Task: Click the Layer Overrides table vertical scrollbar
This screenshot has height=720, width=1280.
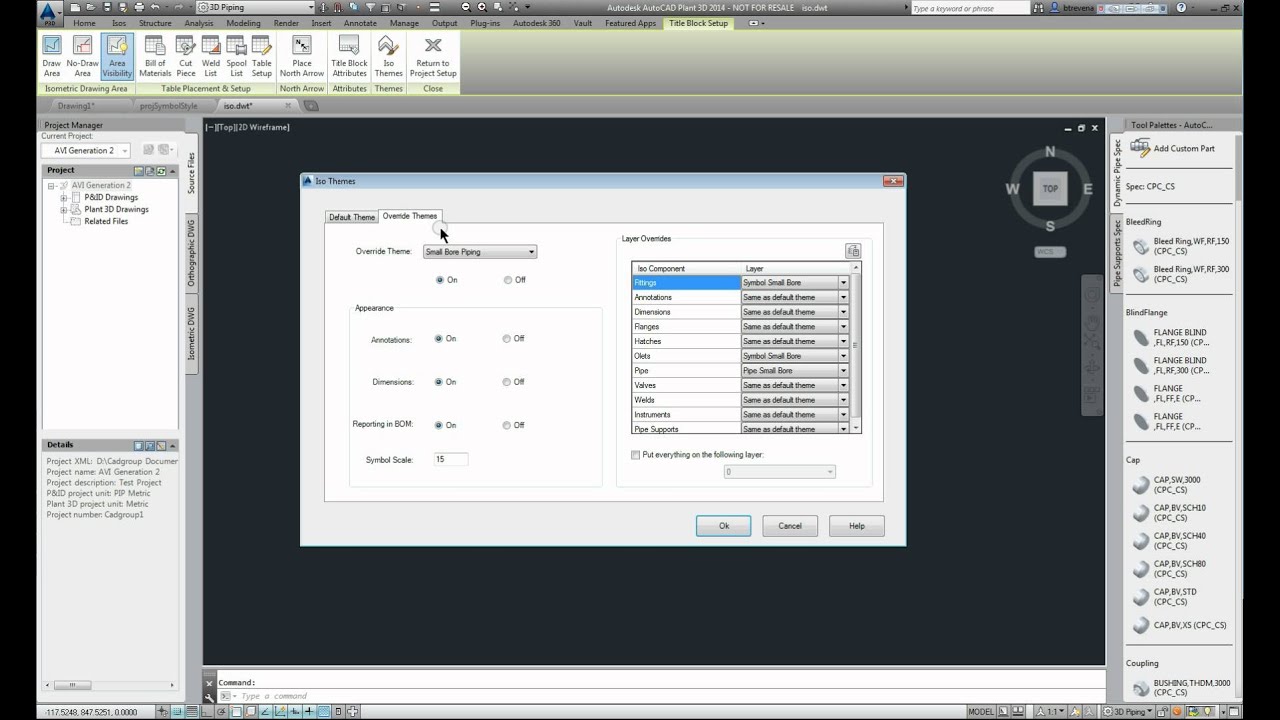Action: point(855,348)
